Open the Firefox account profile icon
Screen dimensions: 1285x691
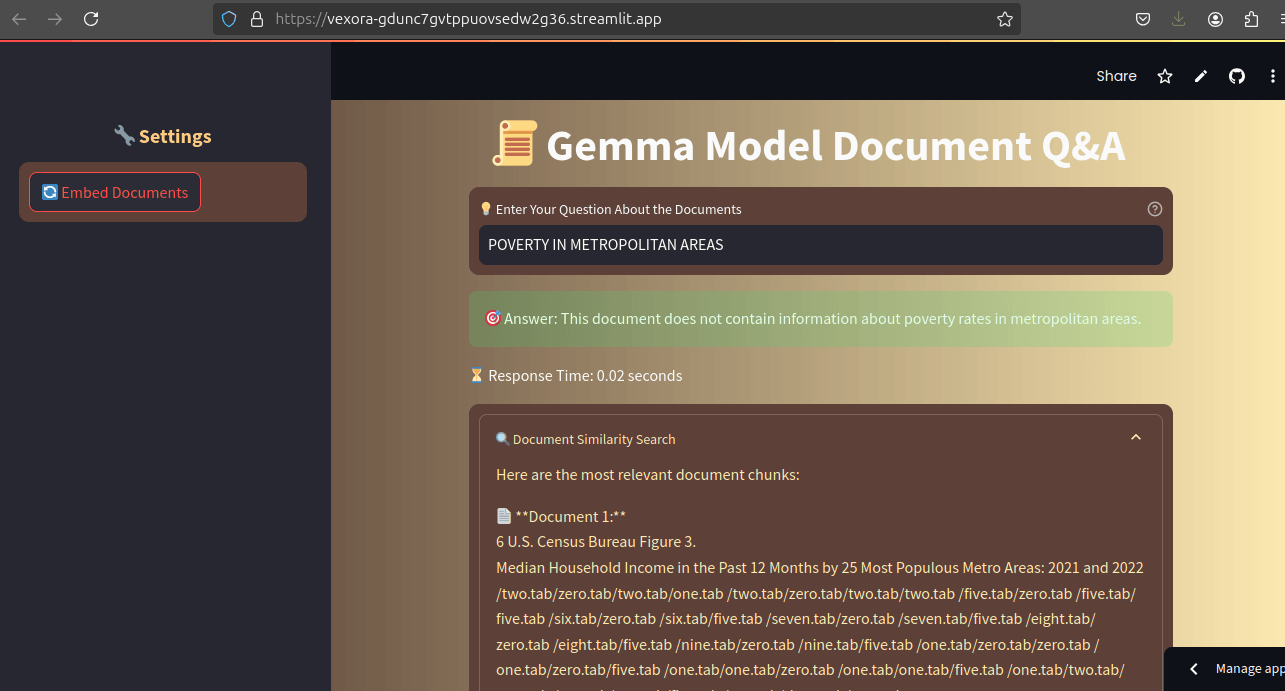[1215, 19]
